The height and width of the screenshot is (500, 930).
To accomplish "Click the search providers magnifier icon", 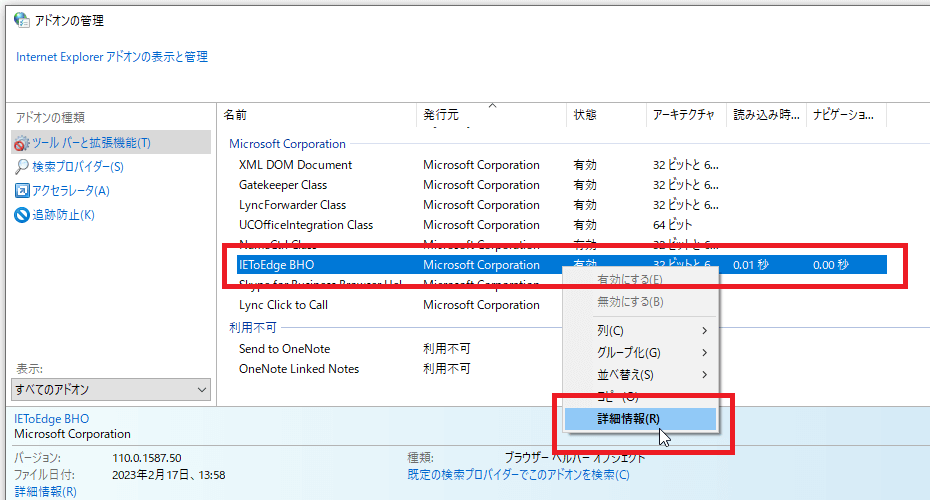I will pos(22,167).
